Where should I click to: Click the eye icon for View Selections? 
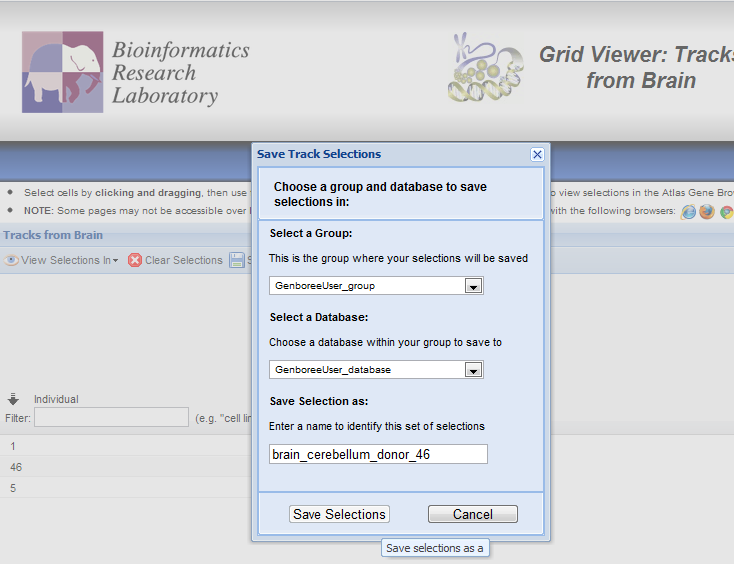(12, 260)
